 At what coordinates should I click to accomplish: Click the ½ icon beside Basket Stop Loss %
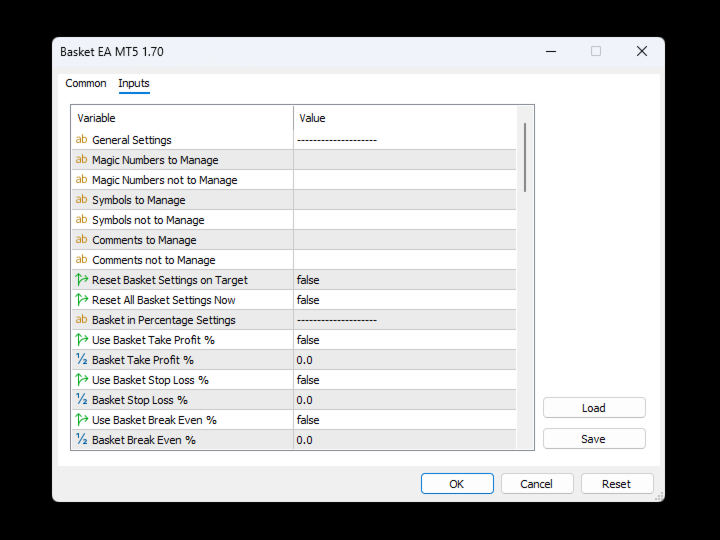[82, 399]
